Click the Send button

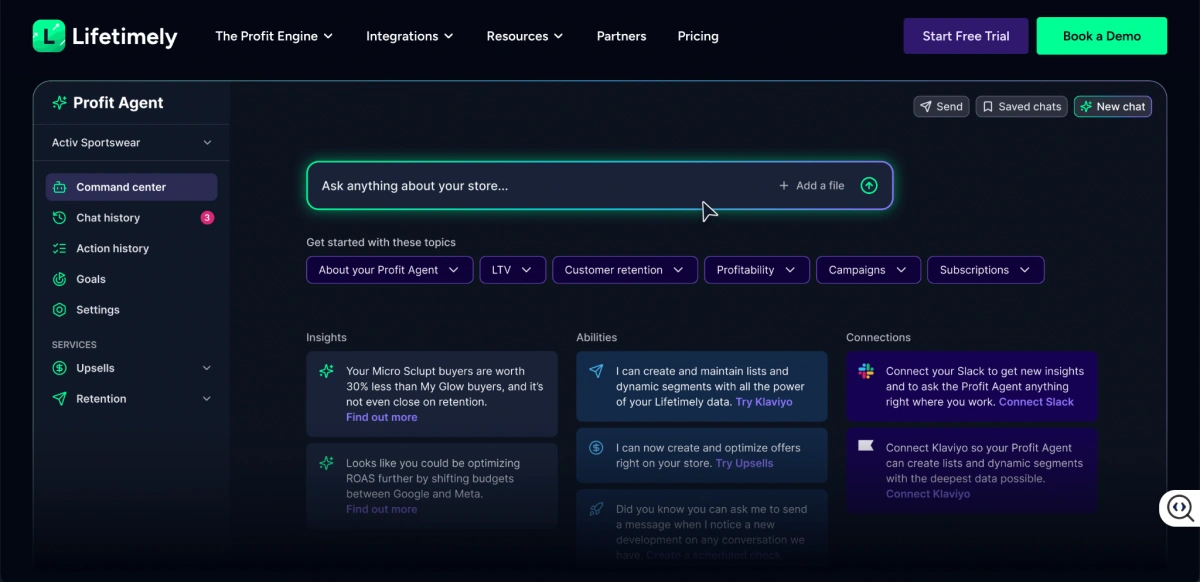[x=941, y=107]
